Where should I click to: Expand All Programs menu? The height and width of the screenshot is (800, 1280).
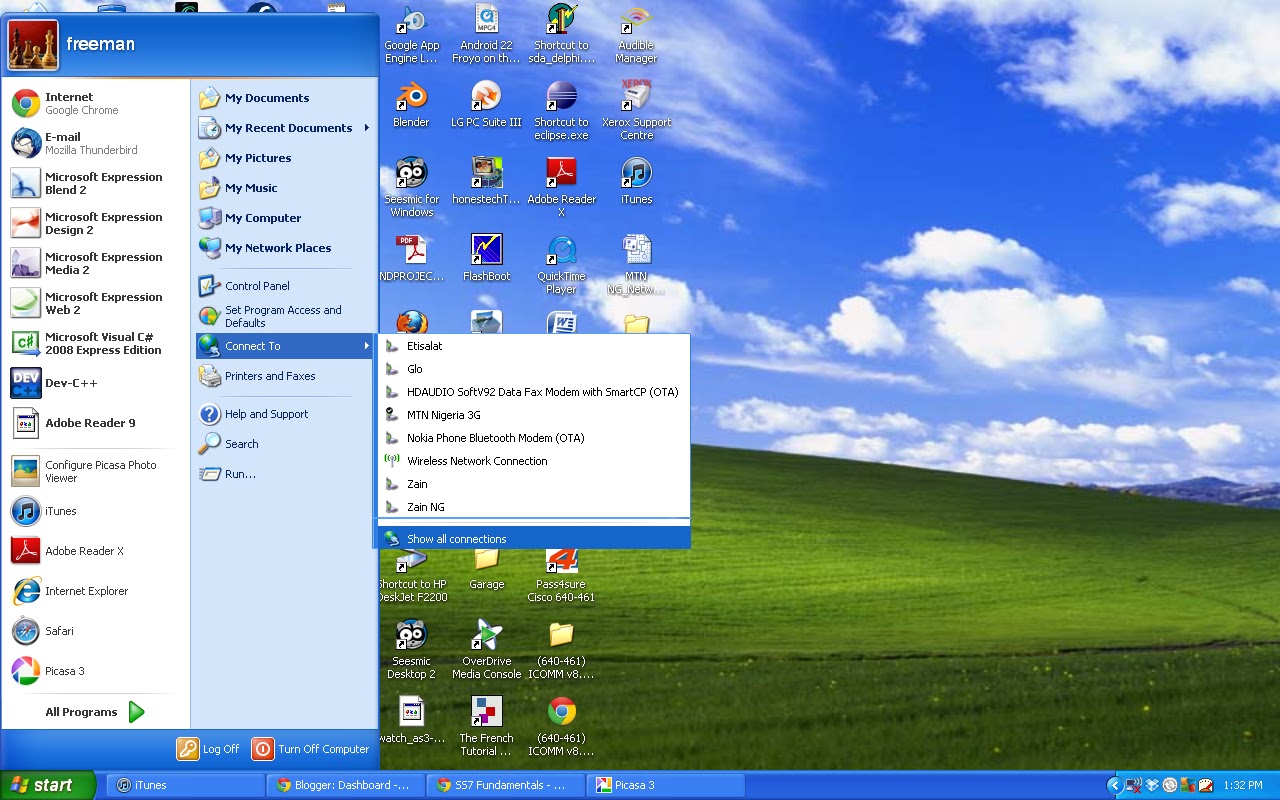click(x=95, y=712)
